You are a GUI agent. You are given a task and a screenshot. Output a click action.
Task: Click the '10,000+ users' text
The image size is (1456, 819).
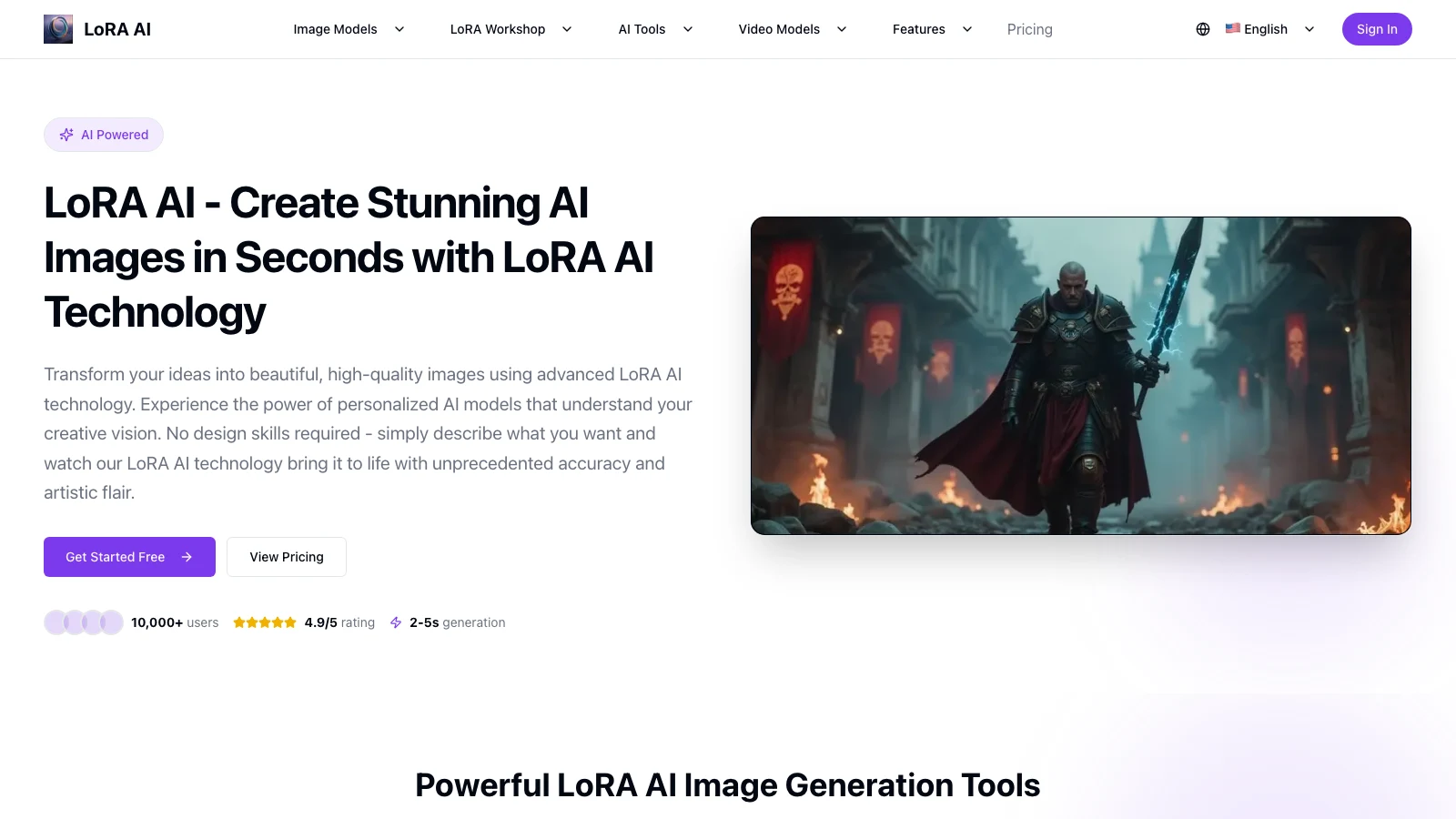[175, 622]
